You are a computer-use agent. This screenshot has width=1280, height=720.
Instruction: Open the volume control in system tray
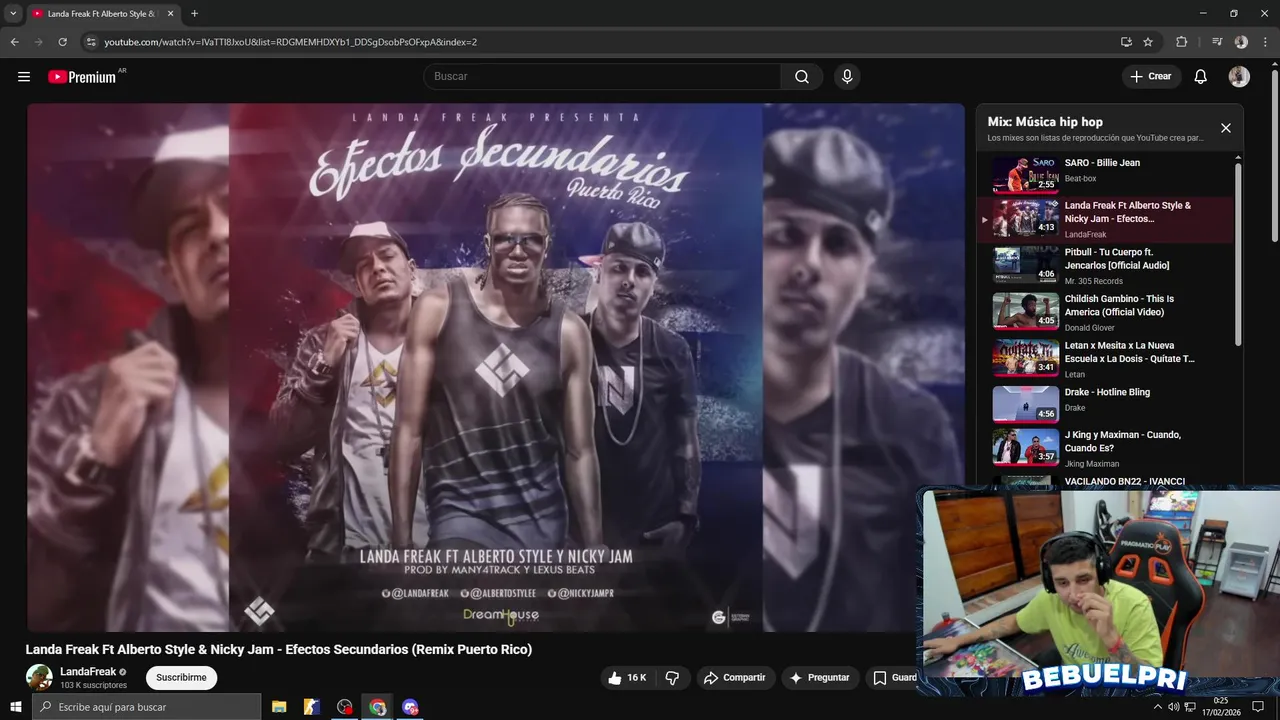pos(1173,707)
